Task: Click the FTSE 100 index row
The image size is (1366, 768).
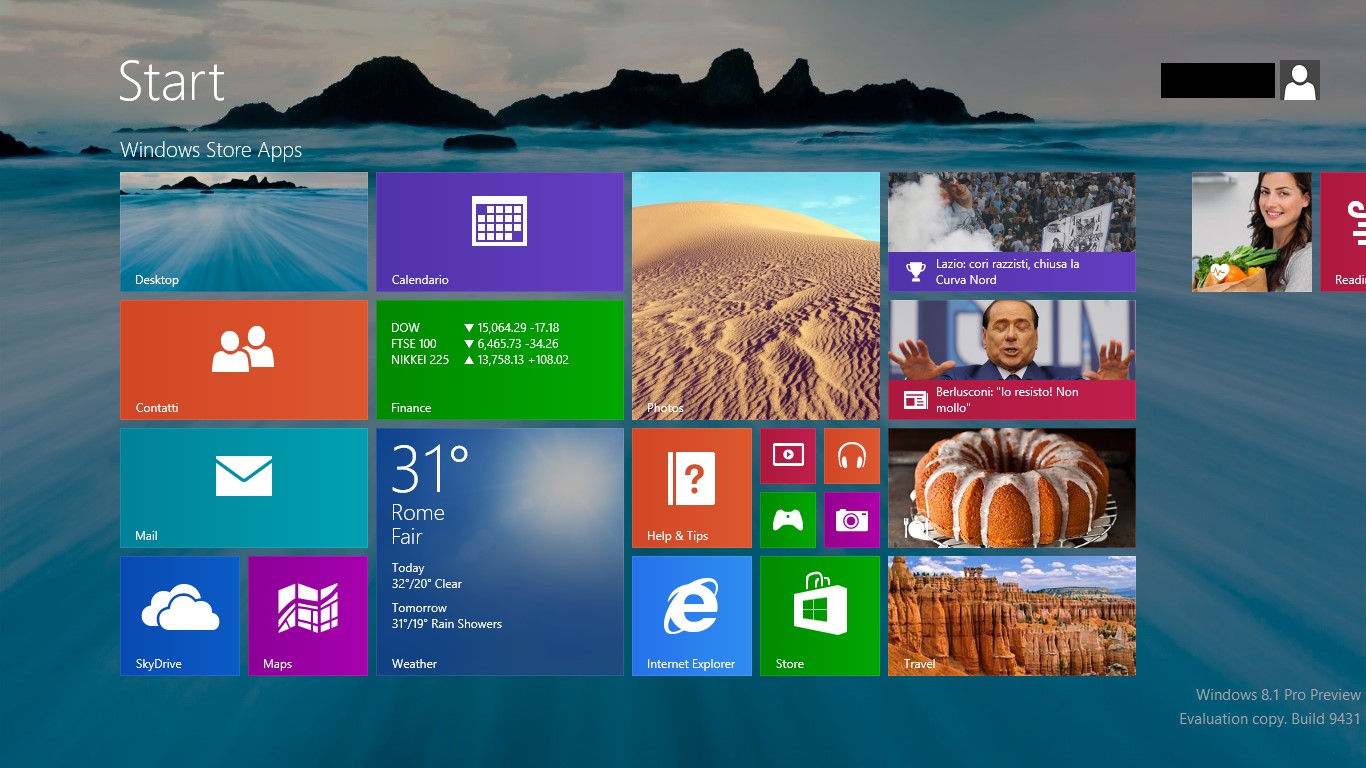Action: tap(475, 344)
